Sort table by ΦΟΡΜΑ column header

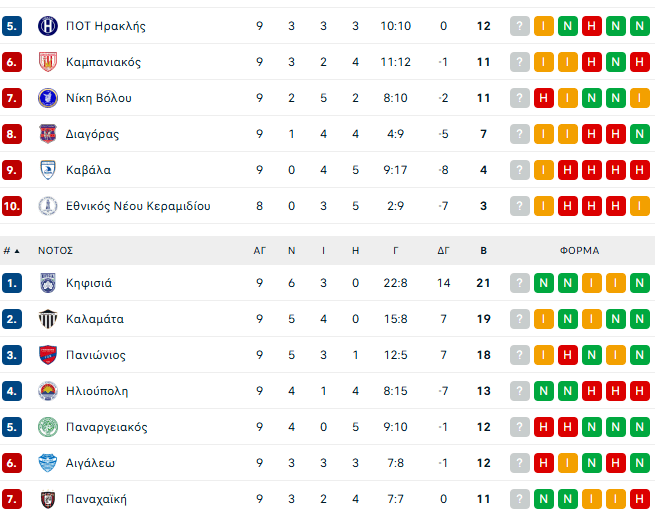[579, 251]
